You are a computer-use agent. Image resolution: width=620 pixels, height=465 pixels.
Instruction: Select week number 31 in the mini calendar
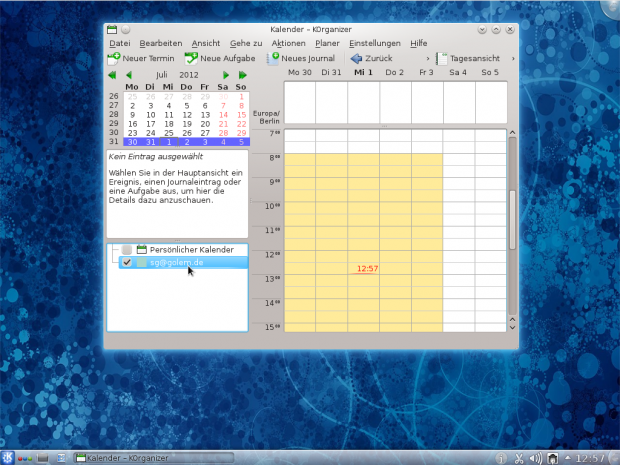[x=114, y=141]
